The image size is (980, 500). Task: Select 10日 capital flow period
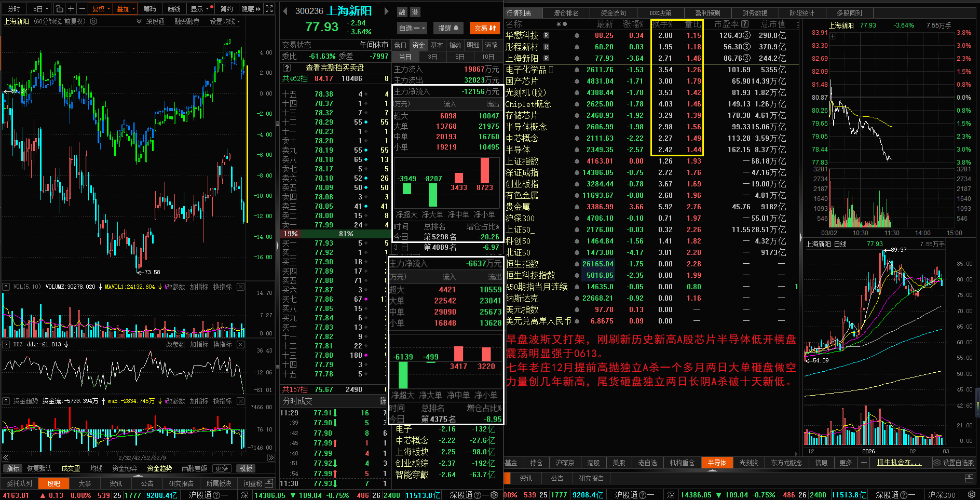click(x=488, y=57)
